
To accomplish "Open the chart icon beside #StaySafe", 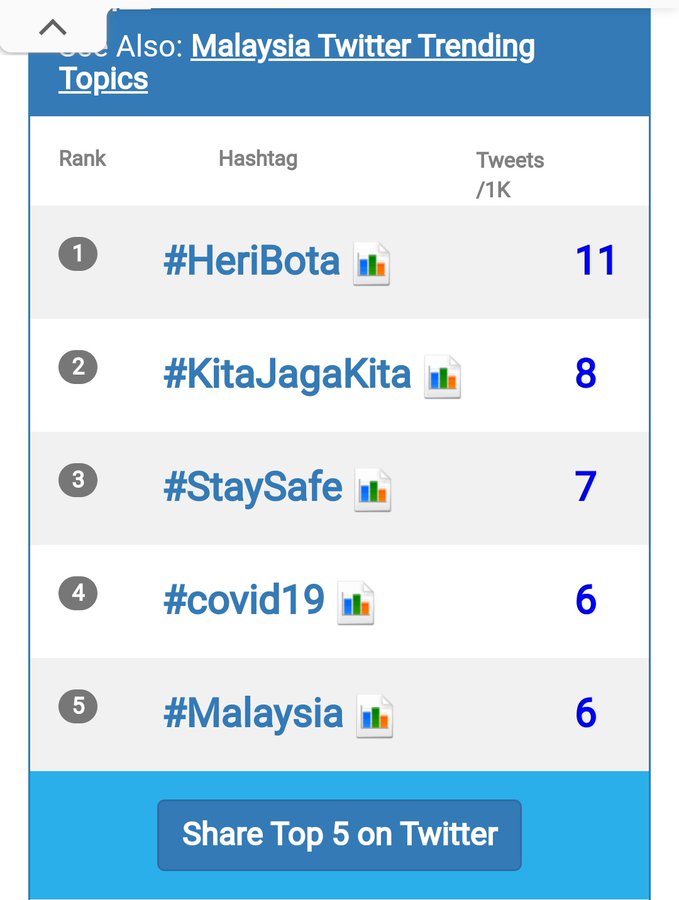I will click(373, 490).
